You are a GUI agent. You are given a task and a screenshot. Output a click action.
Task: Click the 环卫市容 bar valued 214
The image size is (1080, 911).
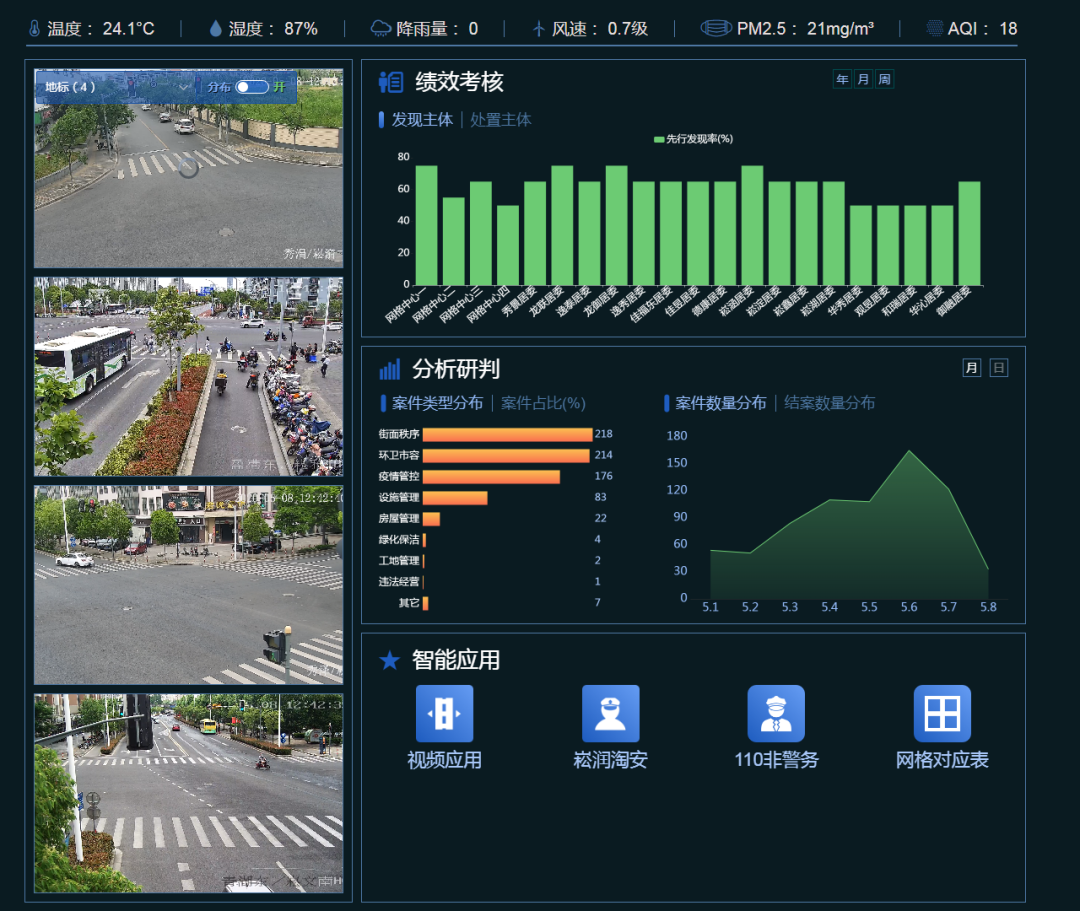coord(506,456)
